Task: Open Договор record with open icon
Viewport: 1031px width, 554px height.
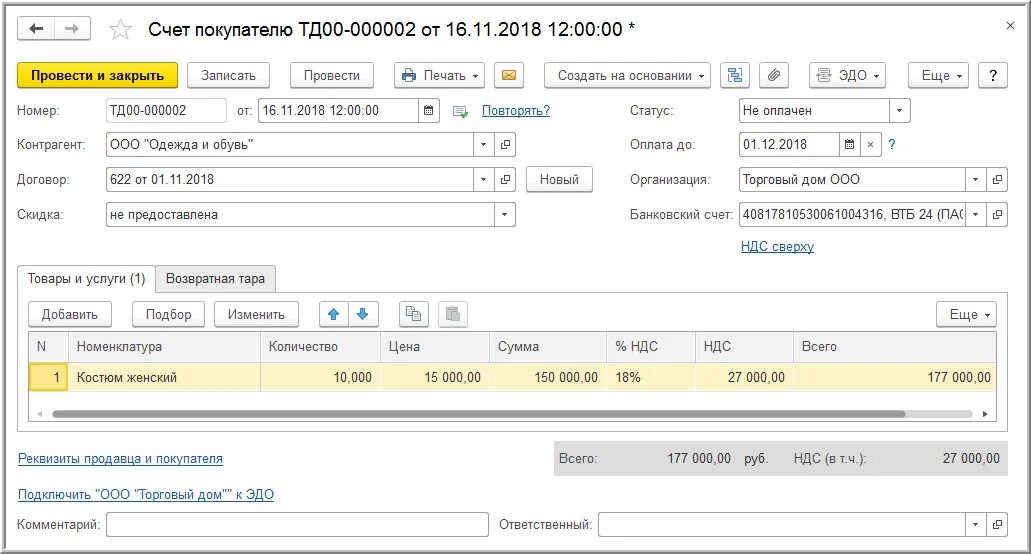Action: 505,179
